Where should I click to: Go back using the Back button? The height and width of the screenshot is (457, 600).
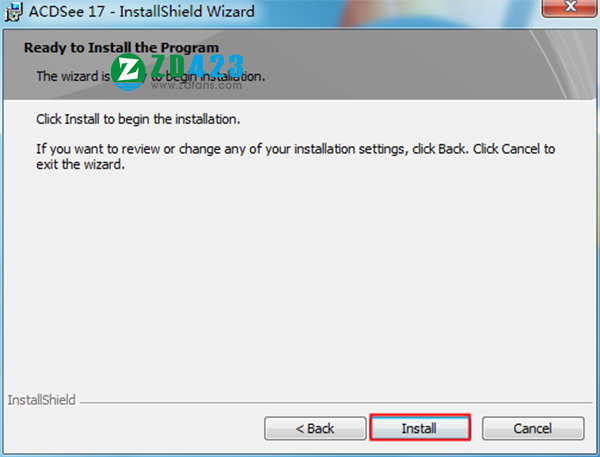pyautogui.click(x=315, y=428)
